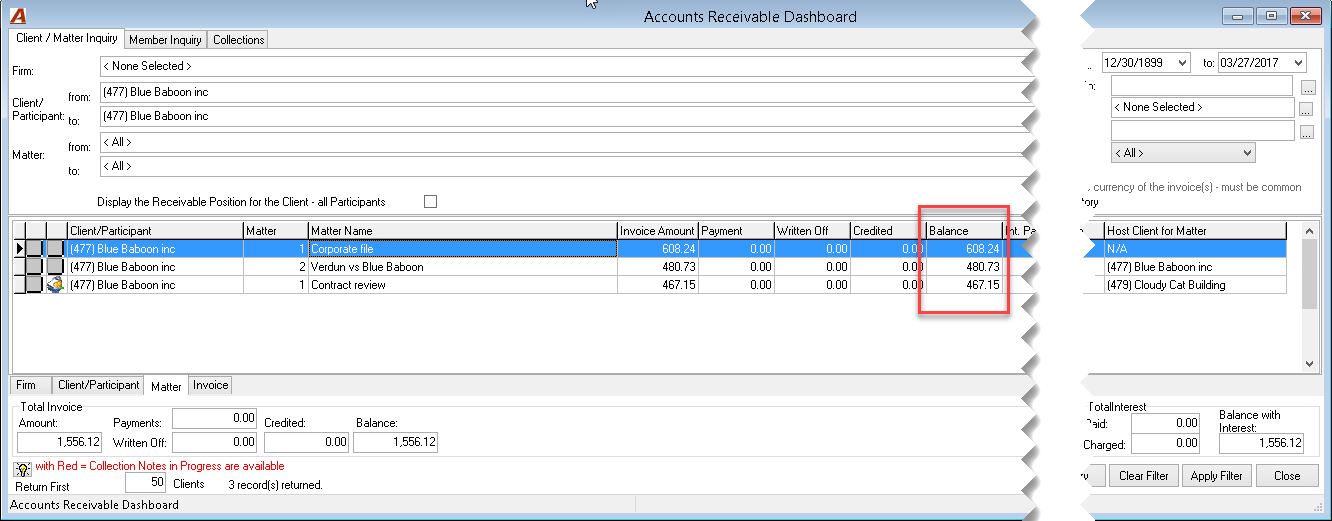Image resolution: width=1332 pixels, height=521 pixels.
Task: Click the Return First 50 clients box
Action: pos(145,483)
